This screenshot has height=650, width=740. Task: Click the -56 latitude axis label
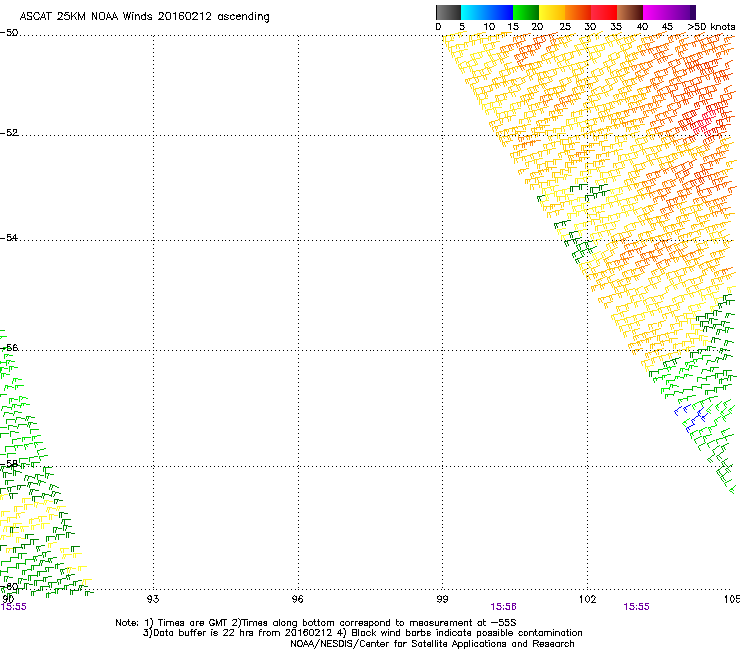click(9, 347)
